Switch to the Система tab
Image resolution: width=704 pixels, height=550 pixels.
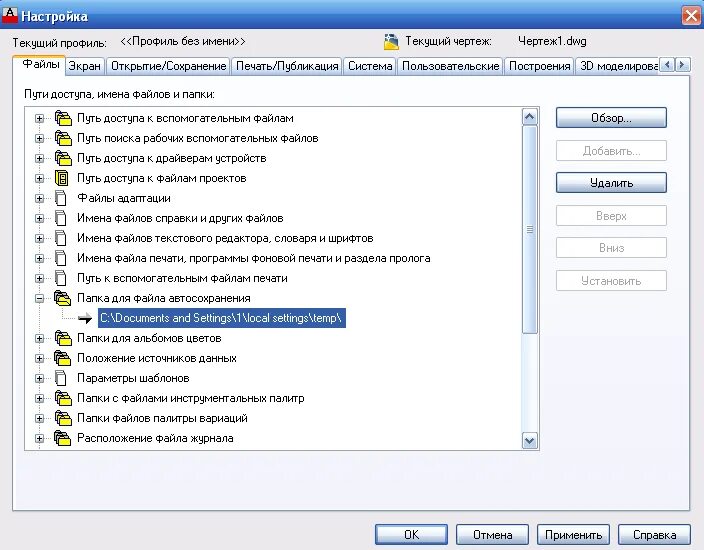click(x=370, y=66)
